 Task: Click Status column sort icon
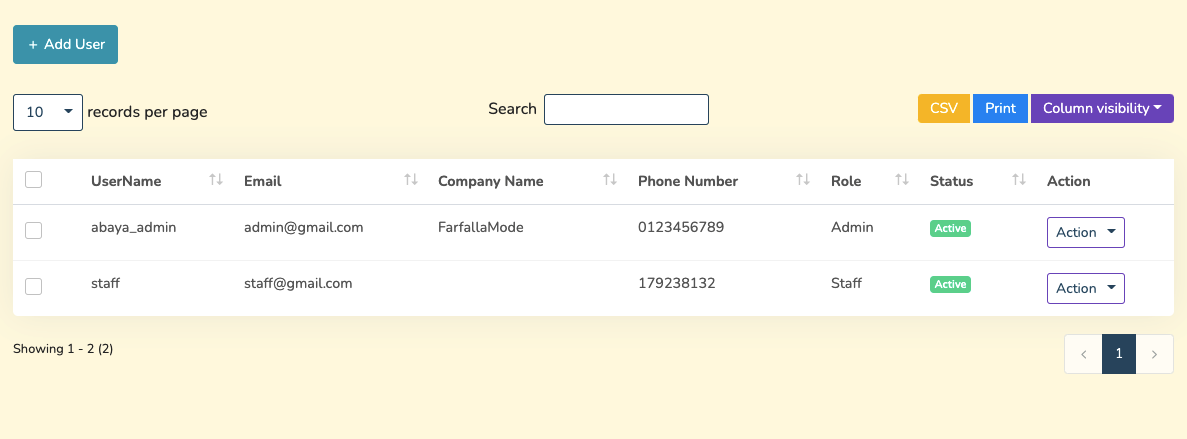coord(1019,180)
